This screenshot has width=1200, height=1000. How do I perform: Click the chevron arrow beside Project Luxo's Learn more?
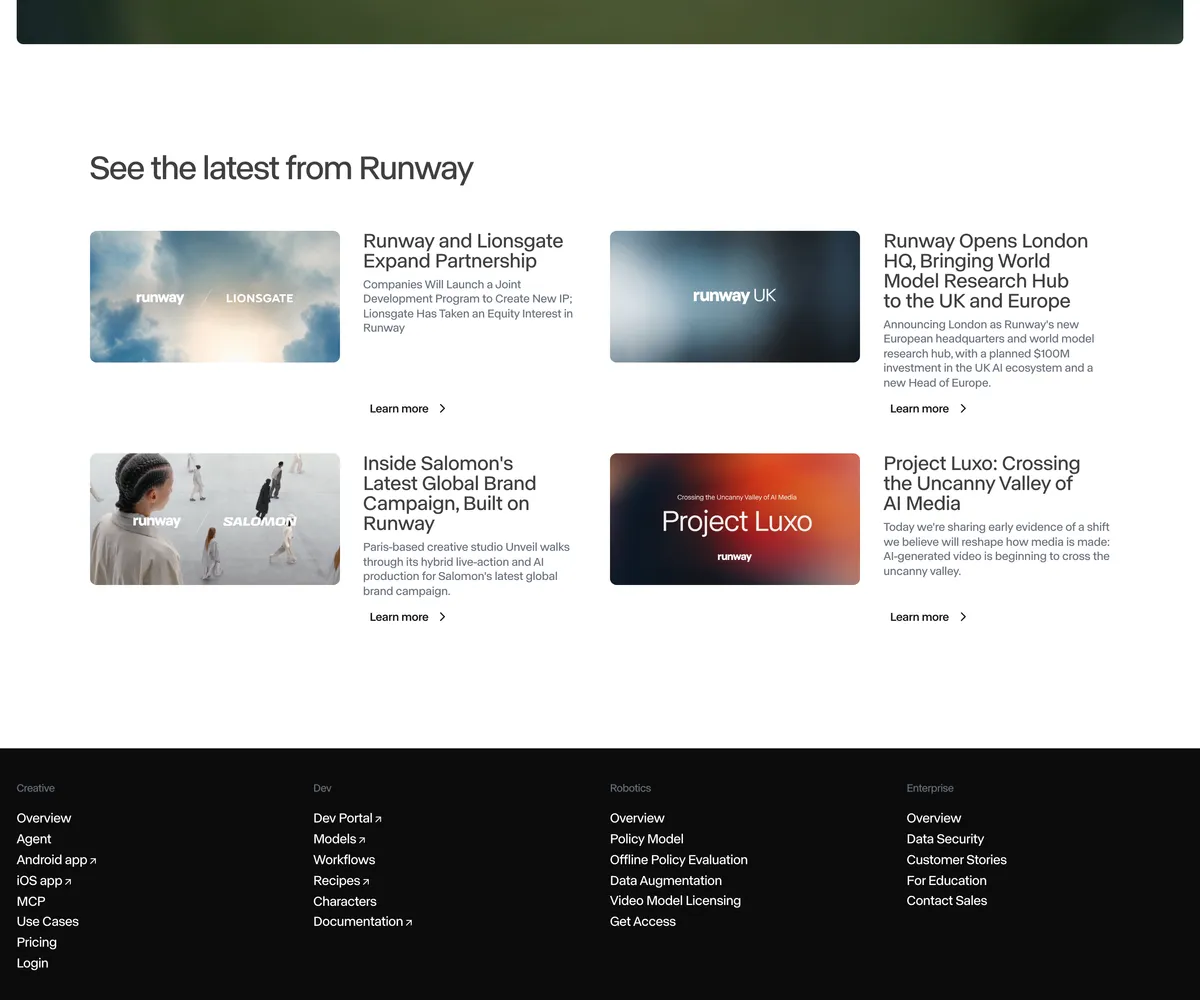click(963, 617)
